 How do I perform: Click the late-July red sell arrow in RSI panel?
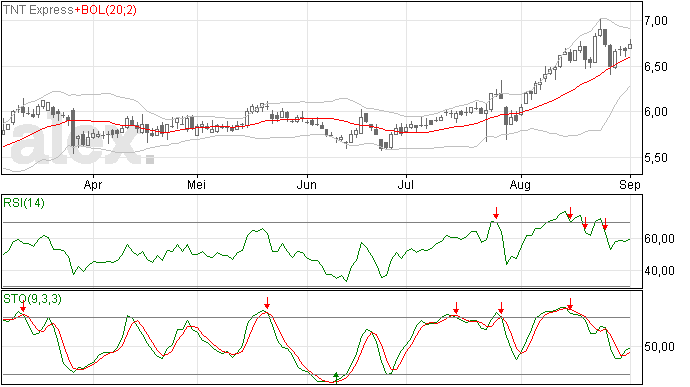[496, 213]
